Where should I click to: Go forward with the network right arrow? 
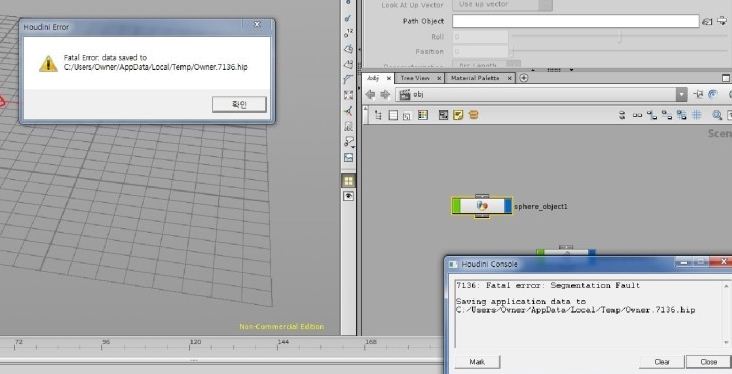pyautogui.click(x=385, y=94)
